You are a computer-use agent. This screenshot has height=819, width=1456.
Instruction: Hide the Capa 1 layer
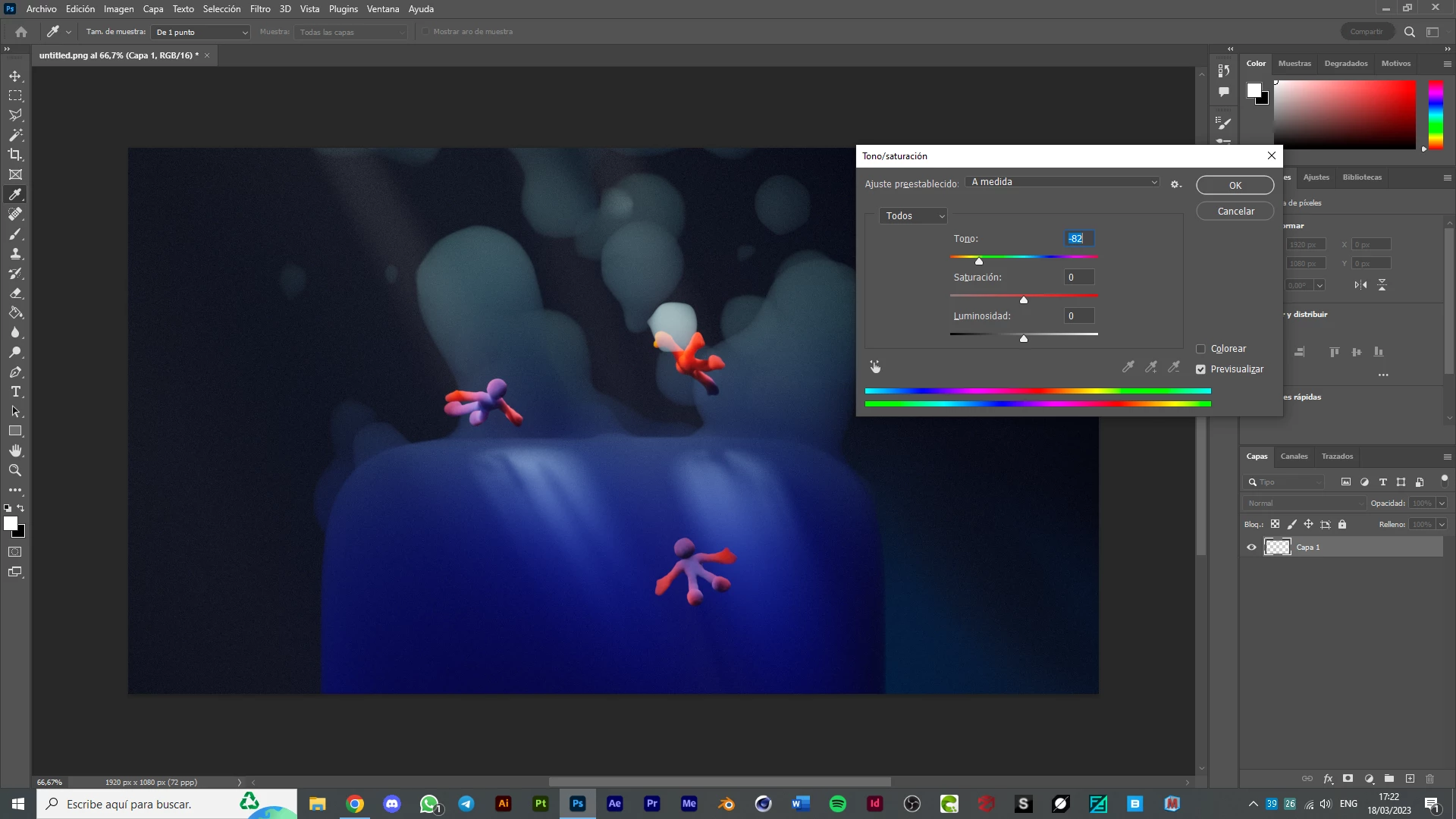pyautogui.click(x=1251, y=547)
